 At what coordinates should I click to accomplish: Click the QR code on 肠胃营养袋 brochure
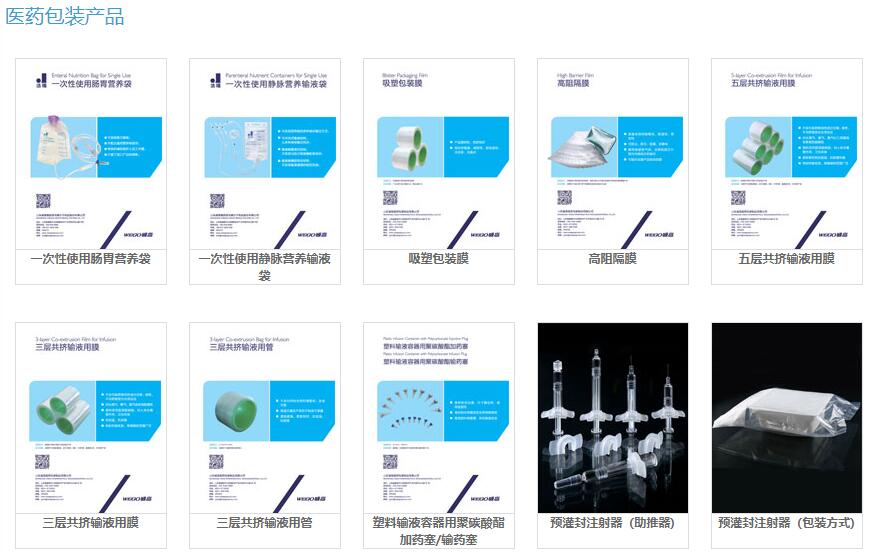[x=43, y=201]
